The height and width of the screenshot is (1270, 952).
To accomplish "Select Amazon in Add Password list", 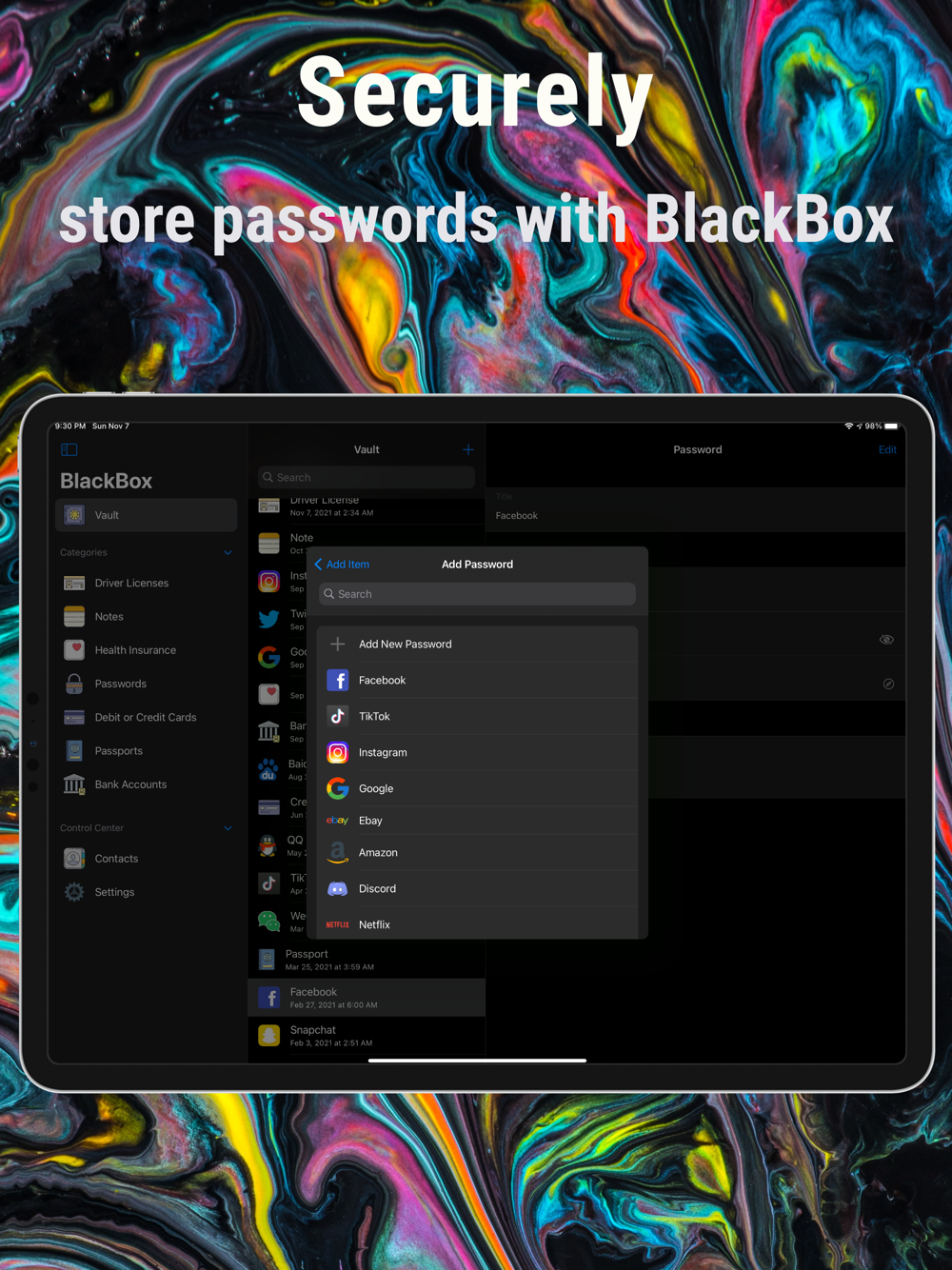I will click(x=477, y=853).
